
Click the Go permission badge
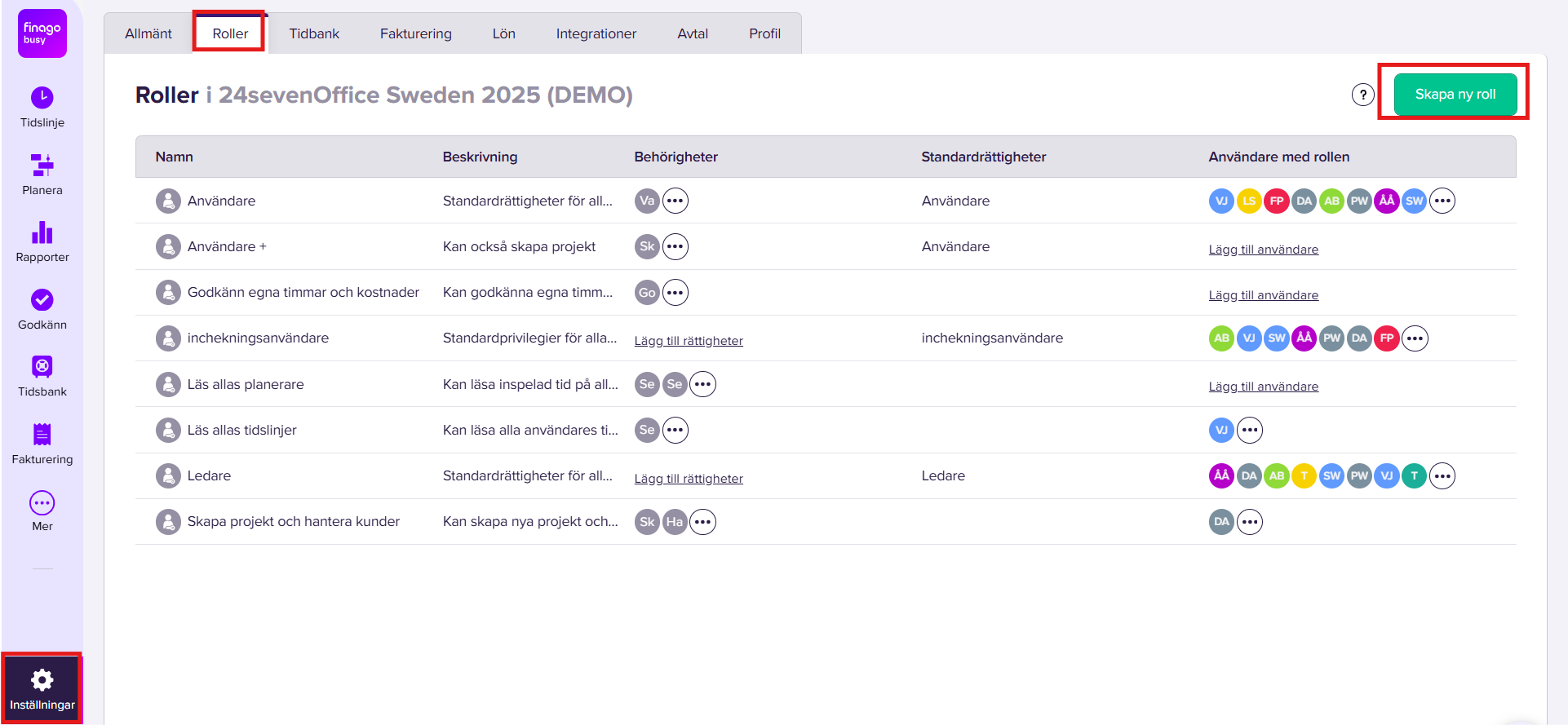pyautogui.click(x=648, y=292)
